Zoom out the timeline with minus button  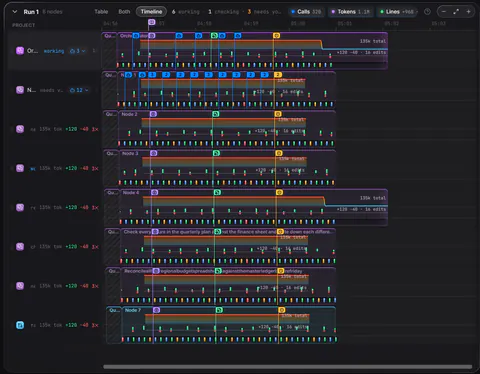444,12
